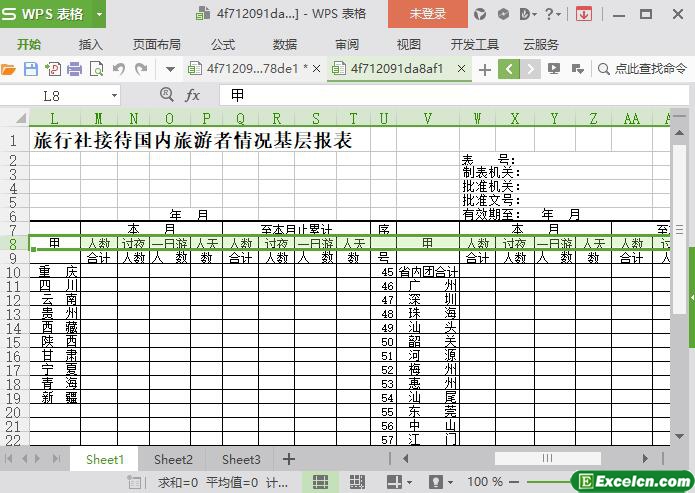
Task: Open the 插入 ribbon tab
Action: [x=90, y=44]
